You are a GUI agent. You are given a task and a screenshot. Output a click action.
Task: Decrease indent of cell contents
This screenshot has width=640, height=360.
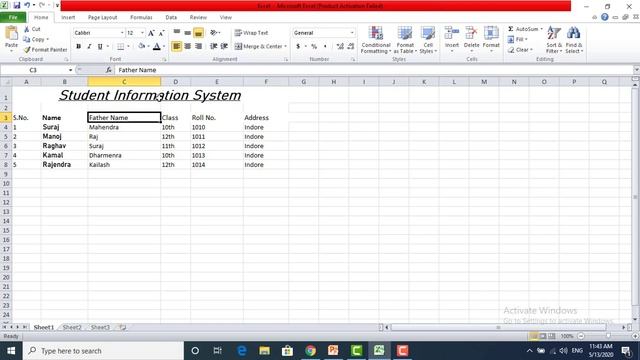click(x=213, y=46)
